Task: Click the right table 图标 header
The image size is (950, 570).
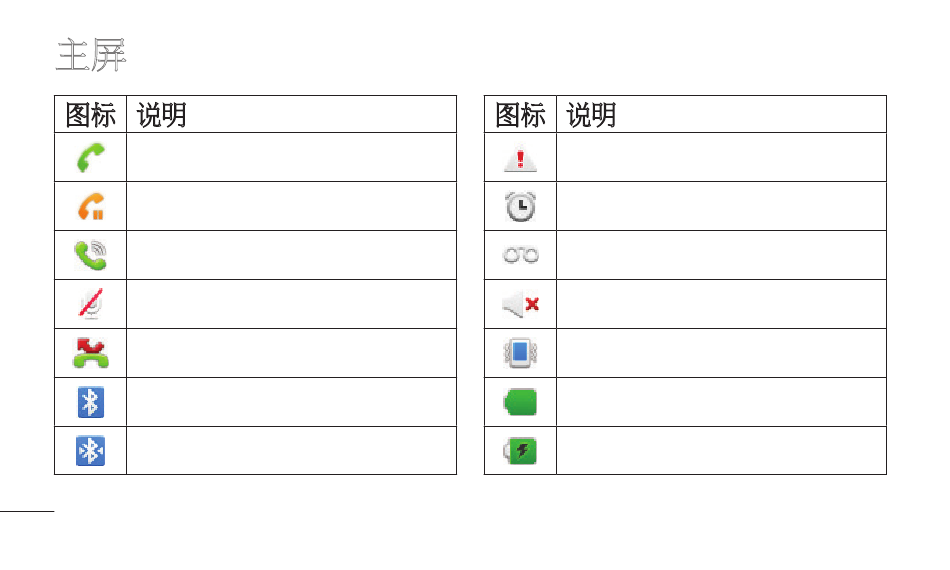Action: point(520,114)
